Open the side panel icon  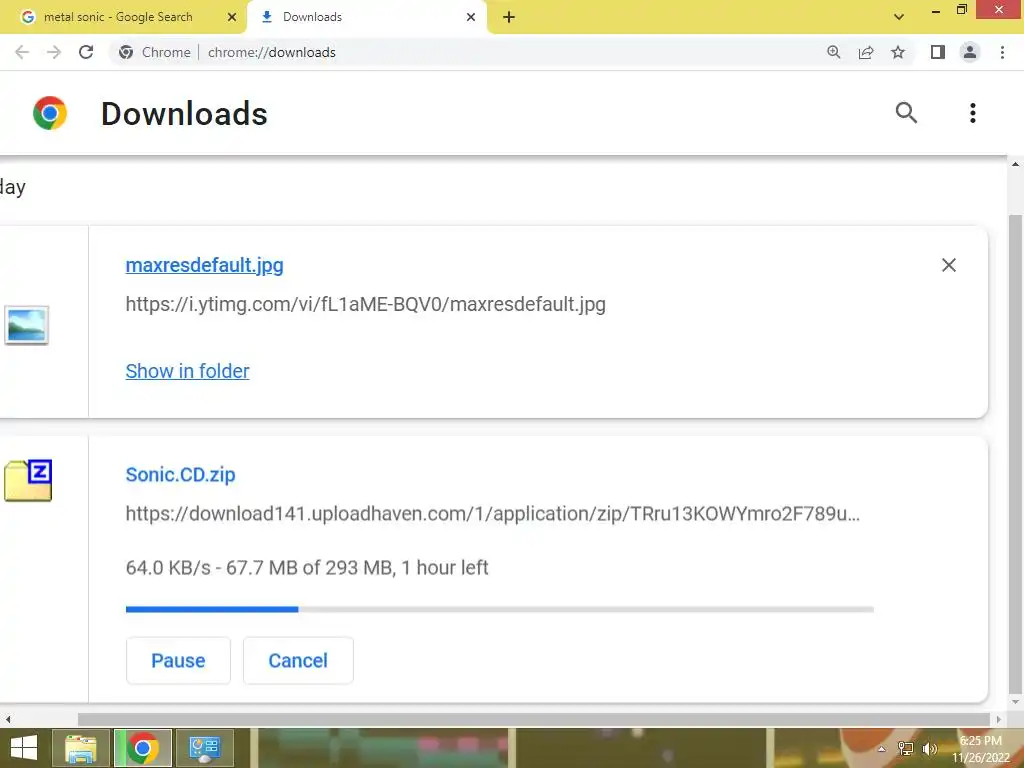coord(938,52)
